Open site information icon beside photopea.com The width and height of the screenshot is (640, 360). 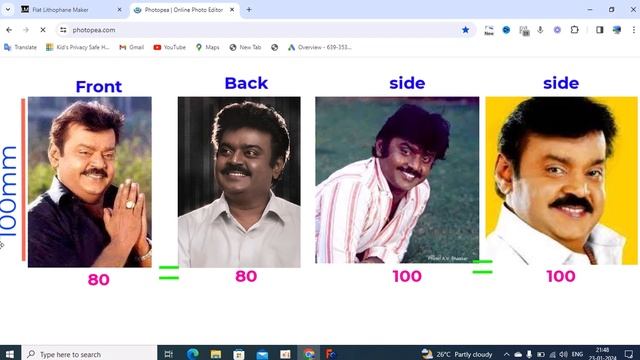pos(63,30)
